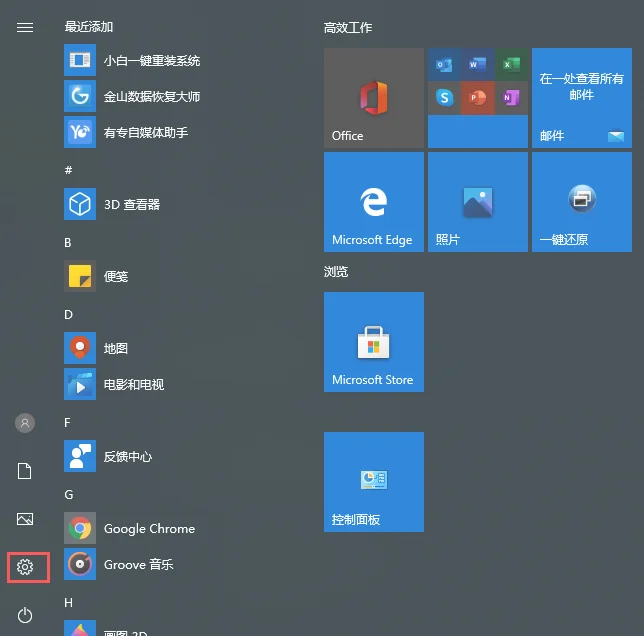Click the 金山数据恢复大师 label text
Viewport: 644px width, 636px height.
(152, 96)
